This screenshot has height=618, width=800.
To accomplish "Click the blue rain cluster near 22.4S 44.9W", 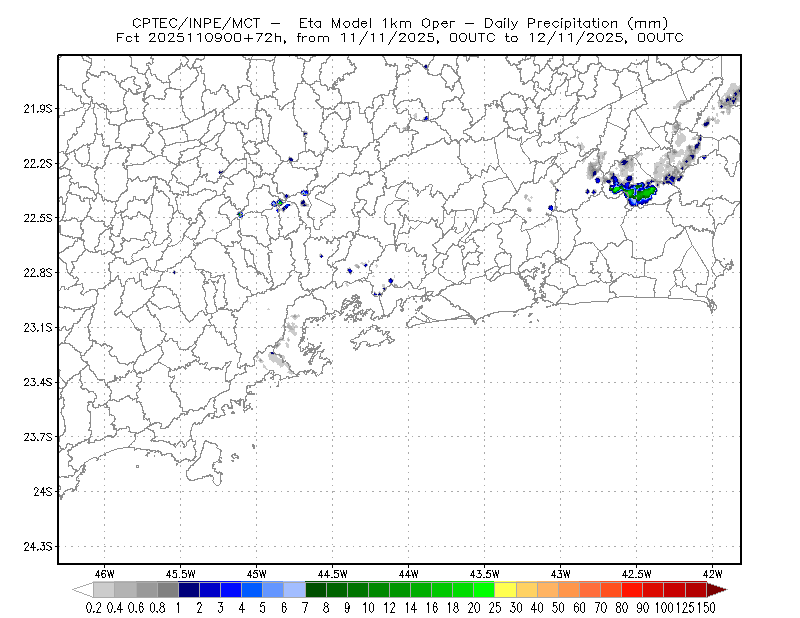I will pos(281,203).
